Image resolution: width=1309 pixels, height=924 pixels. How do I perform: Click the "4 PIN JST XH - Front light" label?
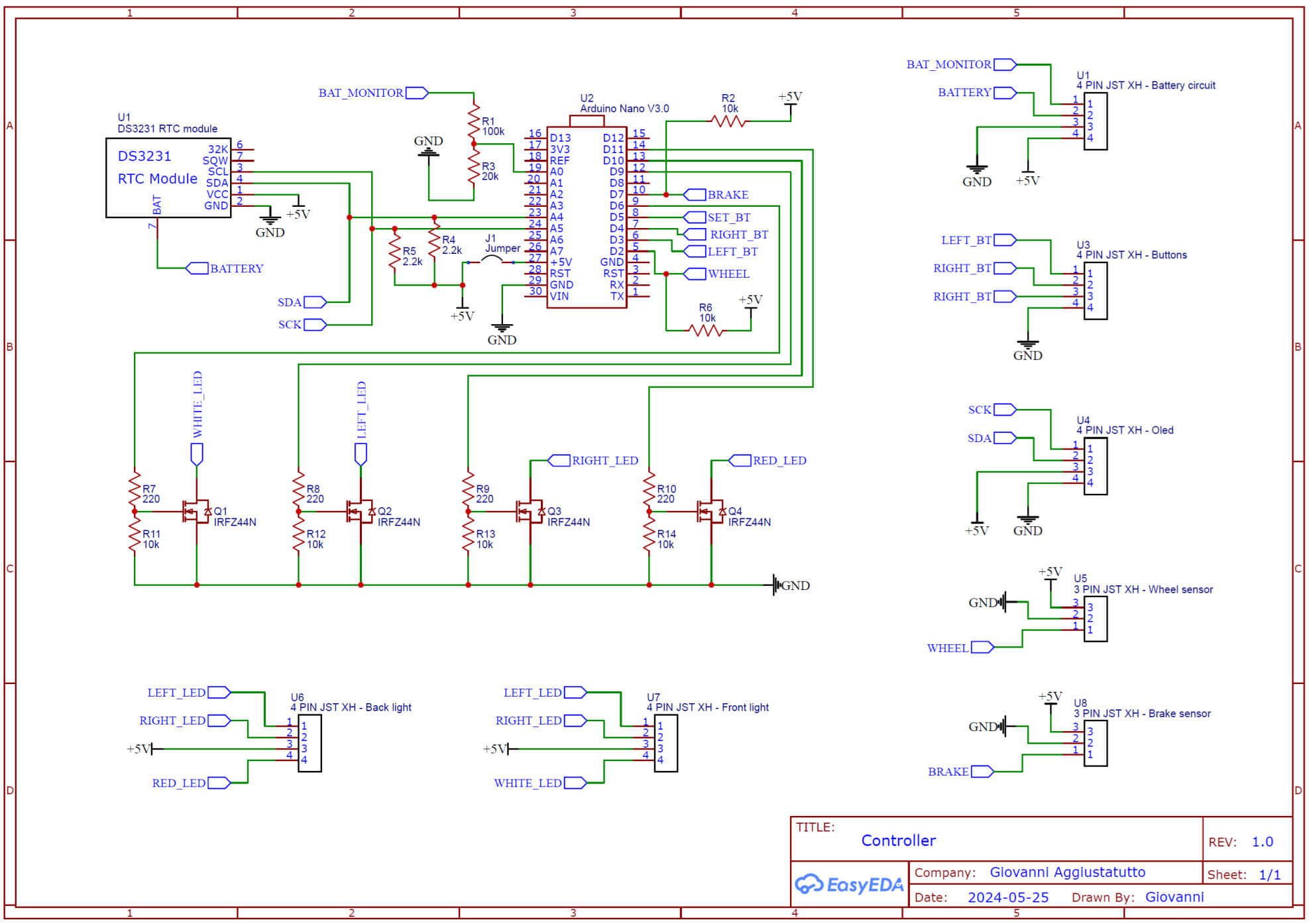[x=708, y=707]
